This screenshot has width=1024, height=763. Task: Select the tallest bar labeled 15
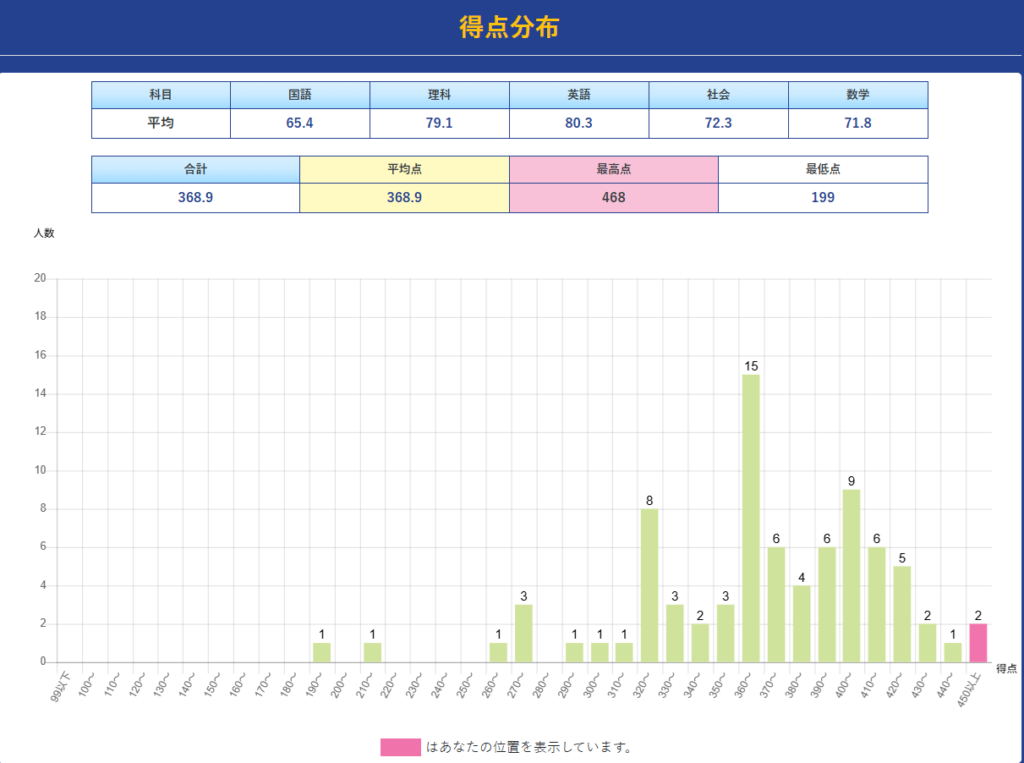click(x=750, y=518)
